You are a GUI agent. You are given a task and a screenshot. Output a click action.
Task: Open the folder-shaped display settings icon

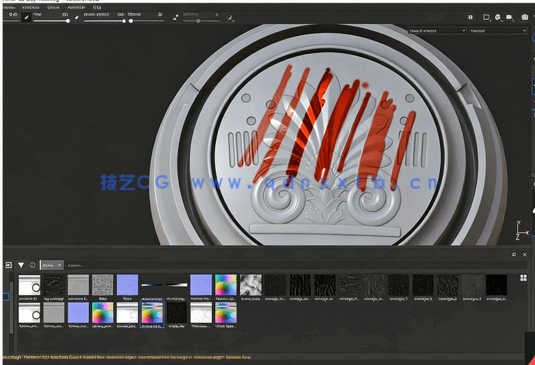point(486,17)
